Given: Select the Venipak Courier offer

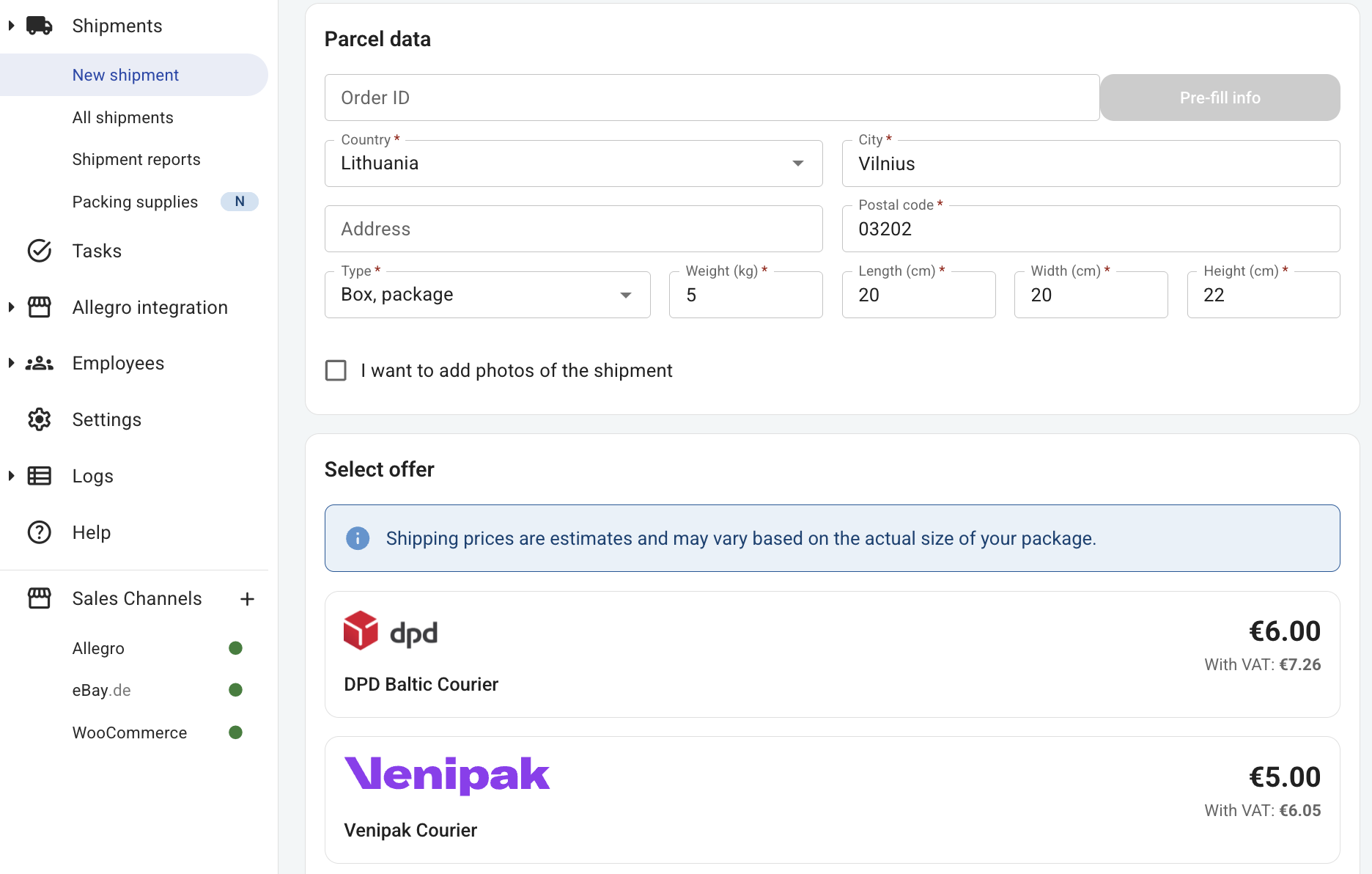Looking at the screenshot, I should tap(833, 800).
